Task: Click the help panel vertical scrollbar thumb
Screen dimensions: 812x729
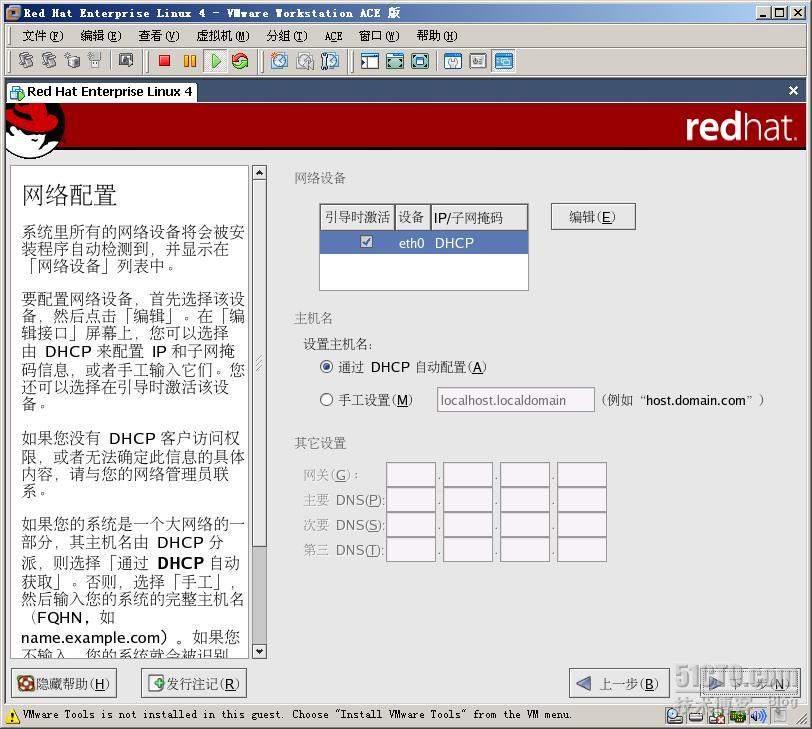Action: pos(259,362)
